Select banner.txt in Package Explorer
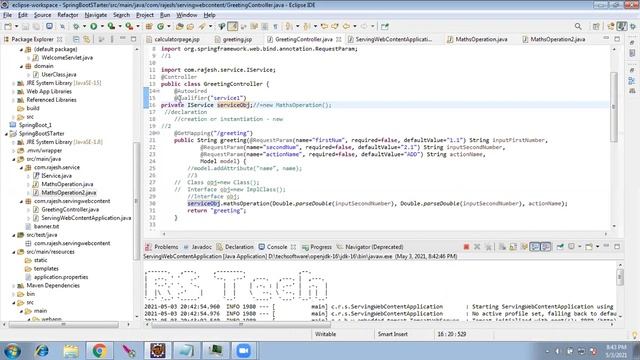The height and width of the screenshot is (360, 640). pyautogui.click(x=47, y=227)
